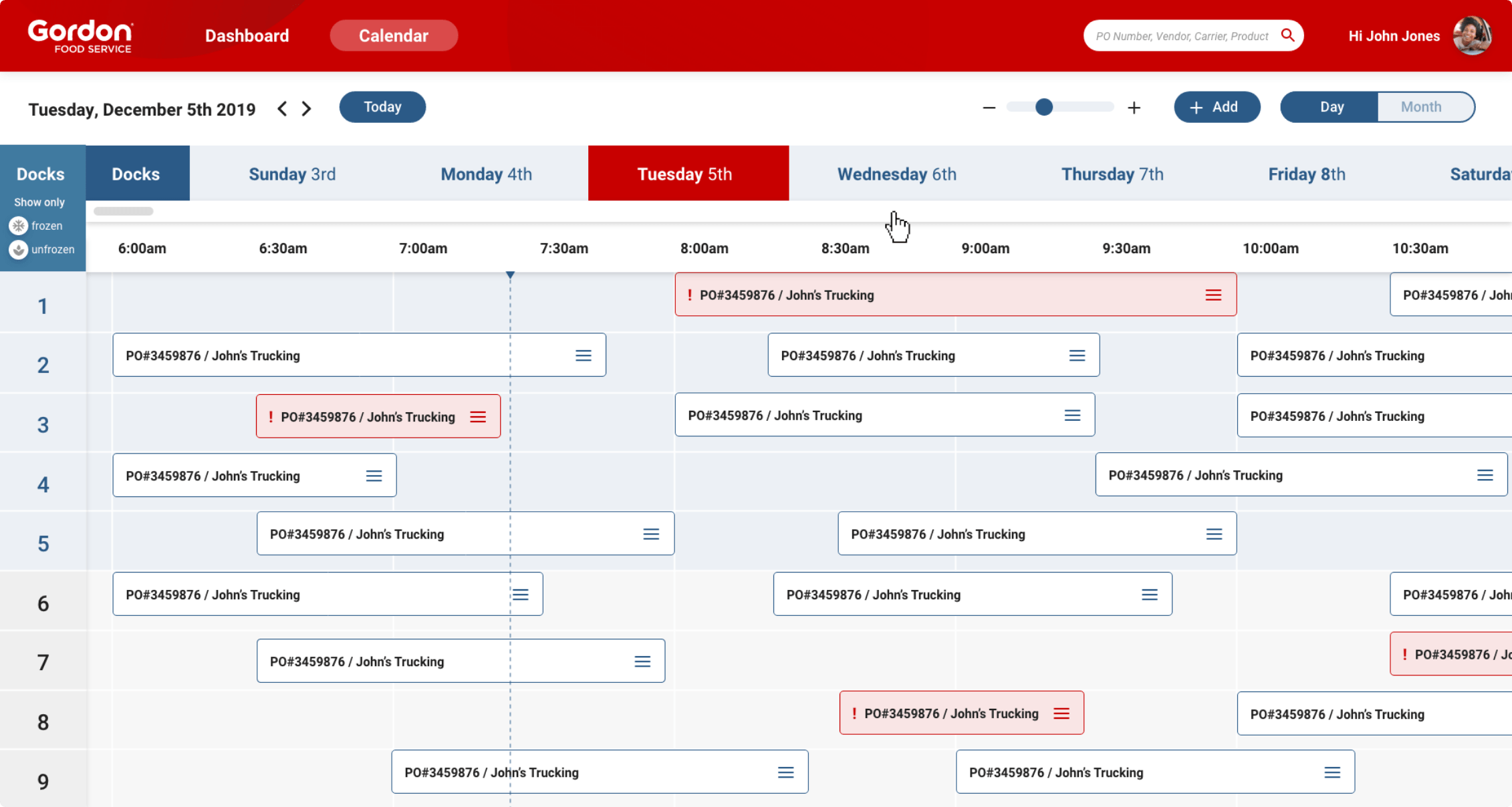This screenshot has width=1512, height=807.
Task: Click alert icon on dock 3 red appointment
Action: [271, 417]
